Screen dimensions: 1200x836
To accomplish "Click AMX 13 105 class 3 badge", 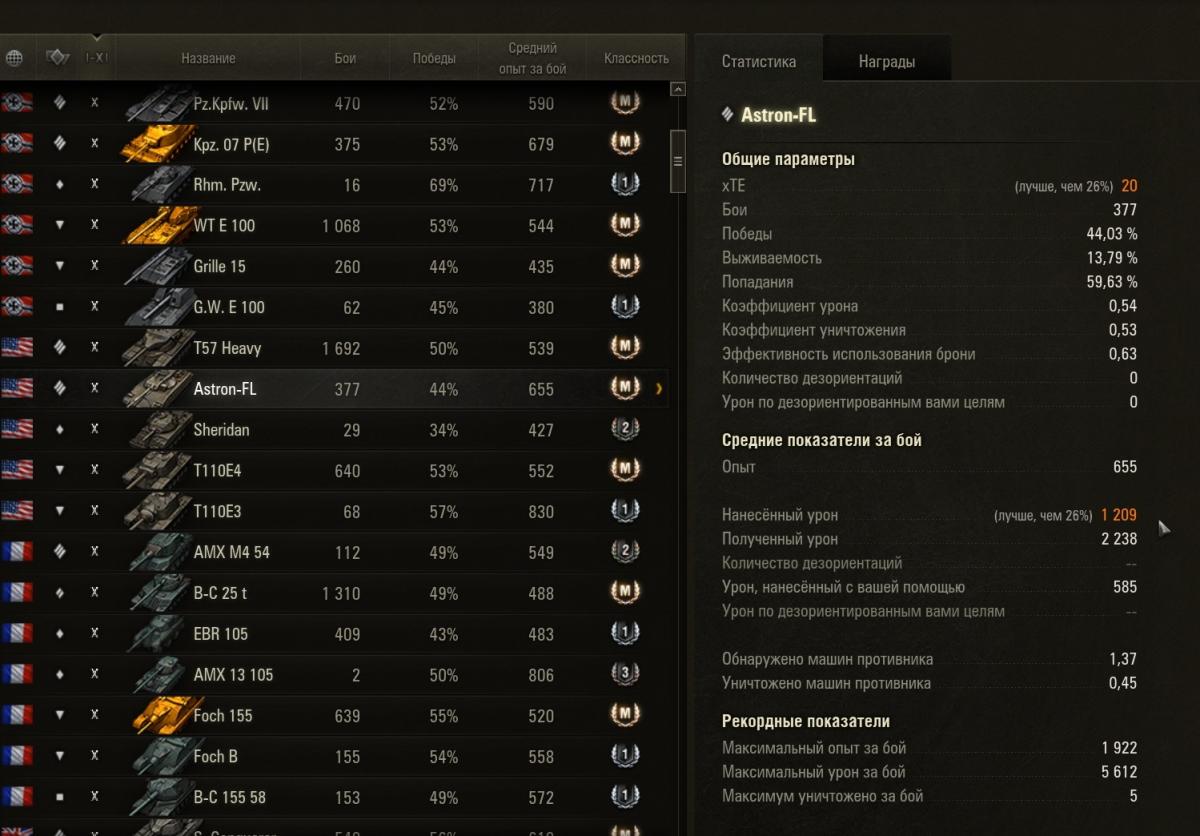I will tap(625, 674).
